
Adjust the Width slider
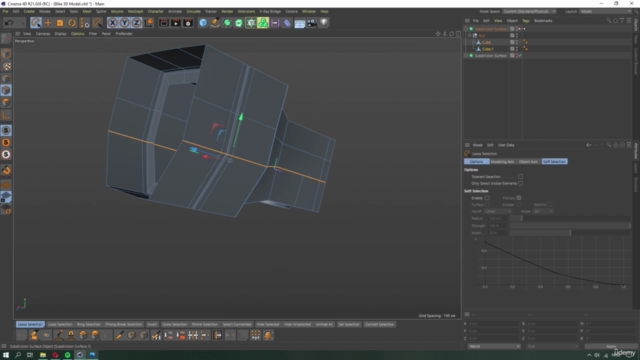click(x=570, y=233)
